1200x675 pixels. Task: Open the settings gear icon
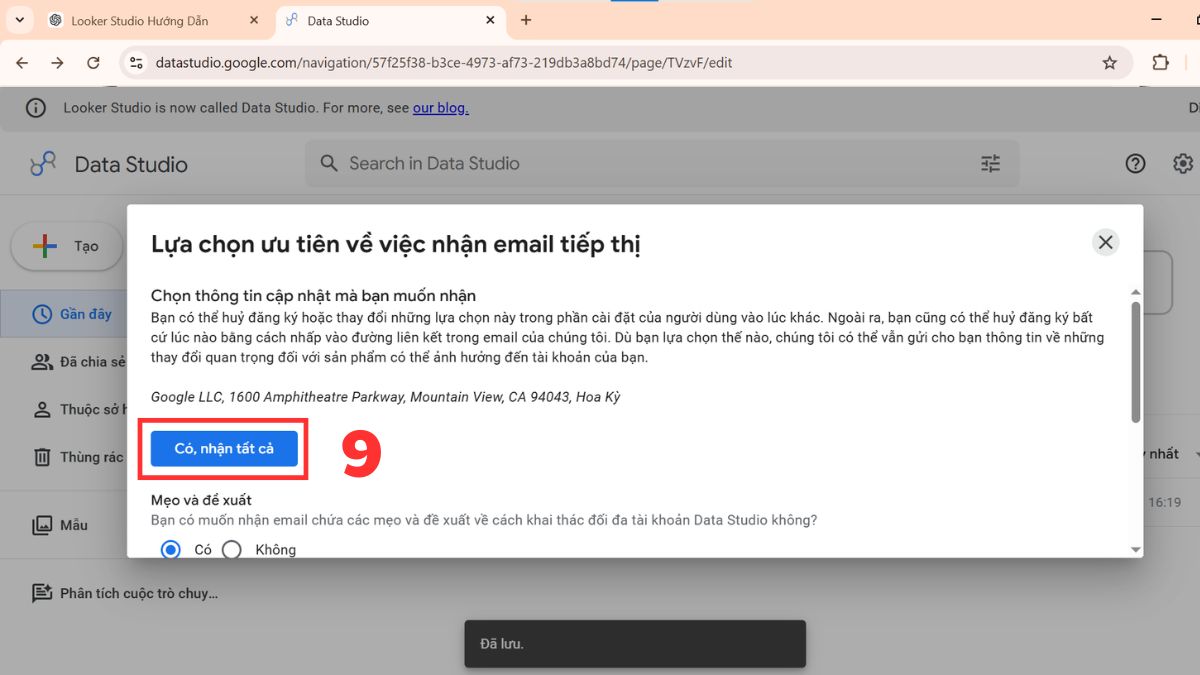coord(1183,163)
